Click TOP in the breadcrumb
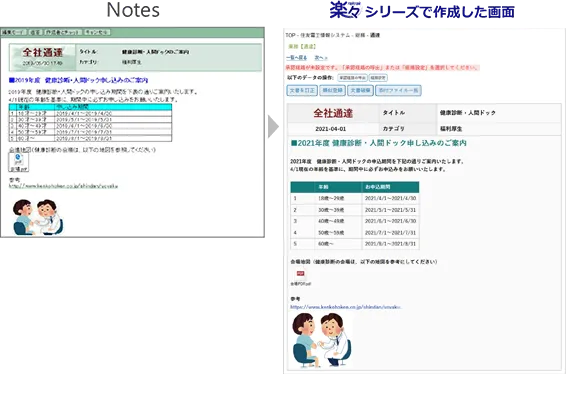 pos(290,35)
